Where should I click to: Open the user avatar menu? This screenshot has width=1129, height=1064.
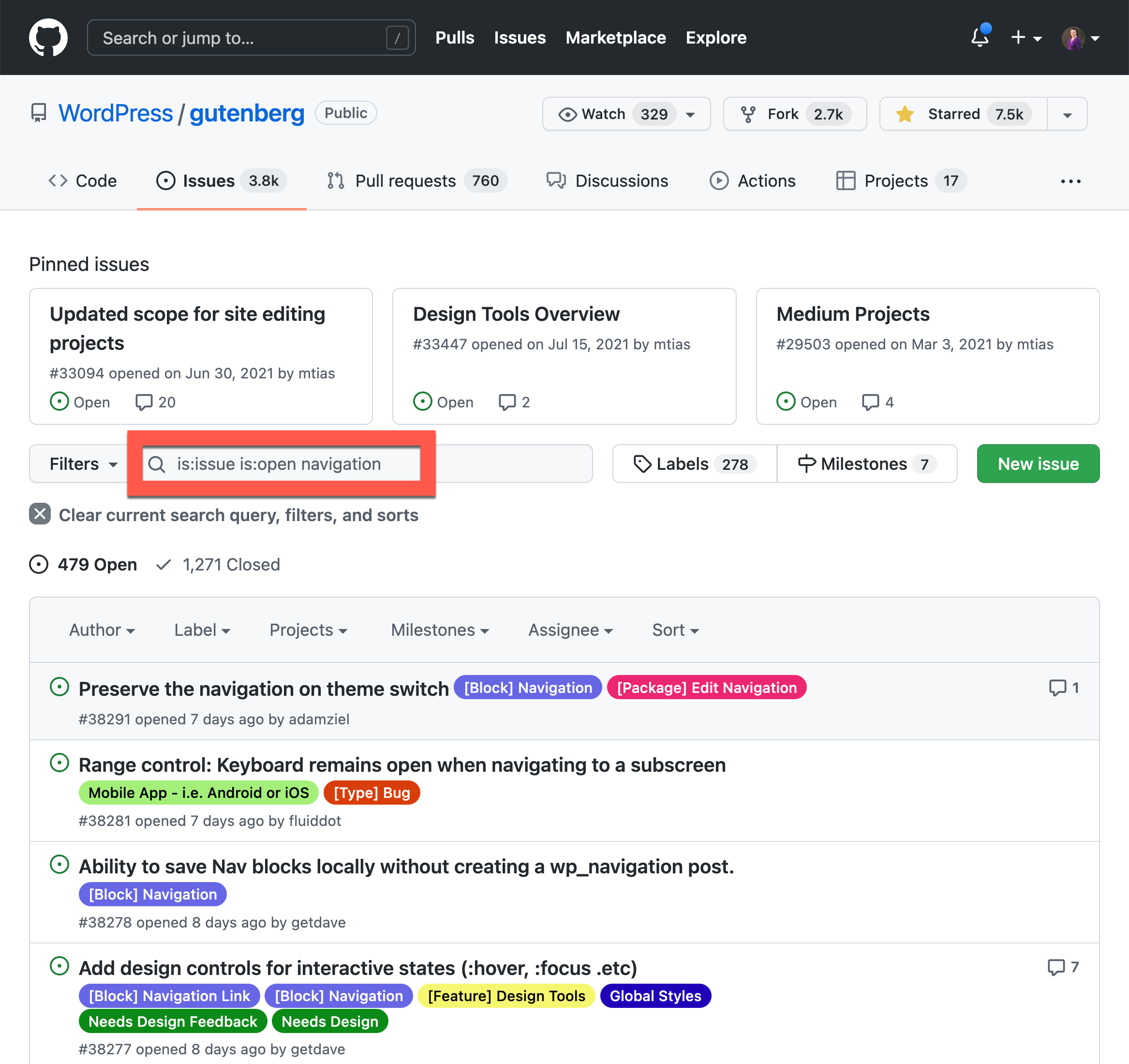click(1081, 38)
